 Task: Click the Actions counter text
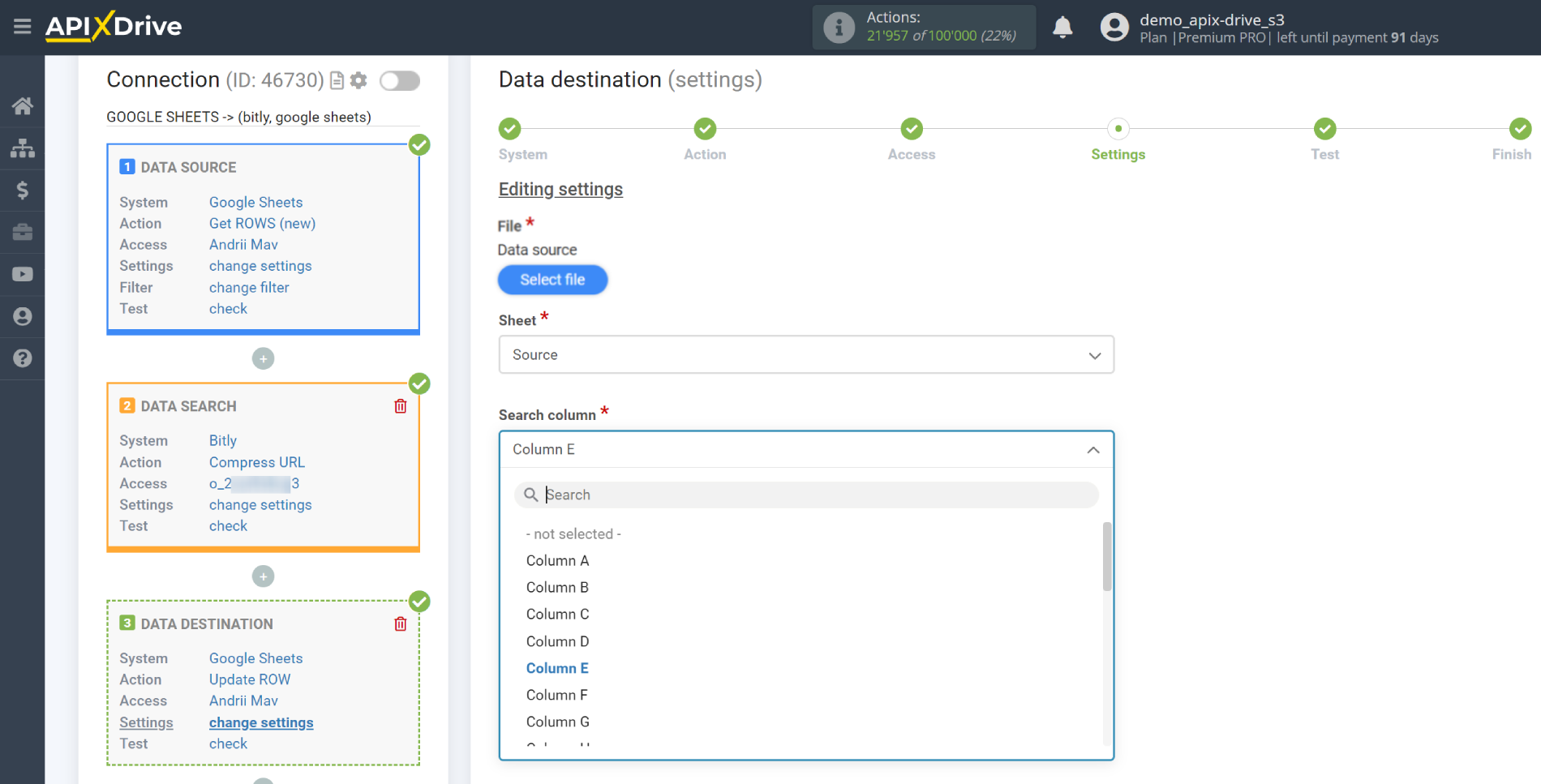[x=941, y=27]
